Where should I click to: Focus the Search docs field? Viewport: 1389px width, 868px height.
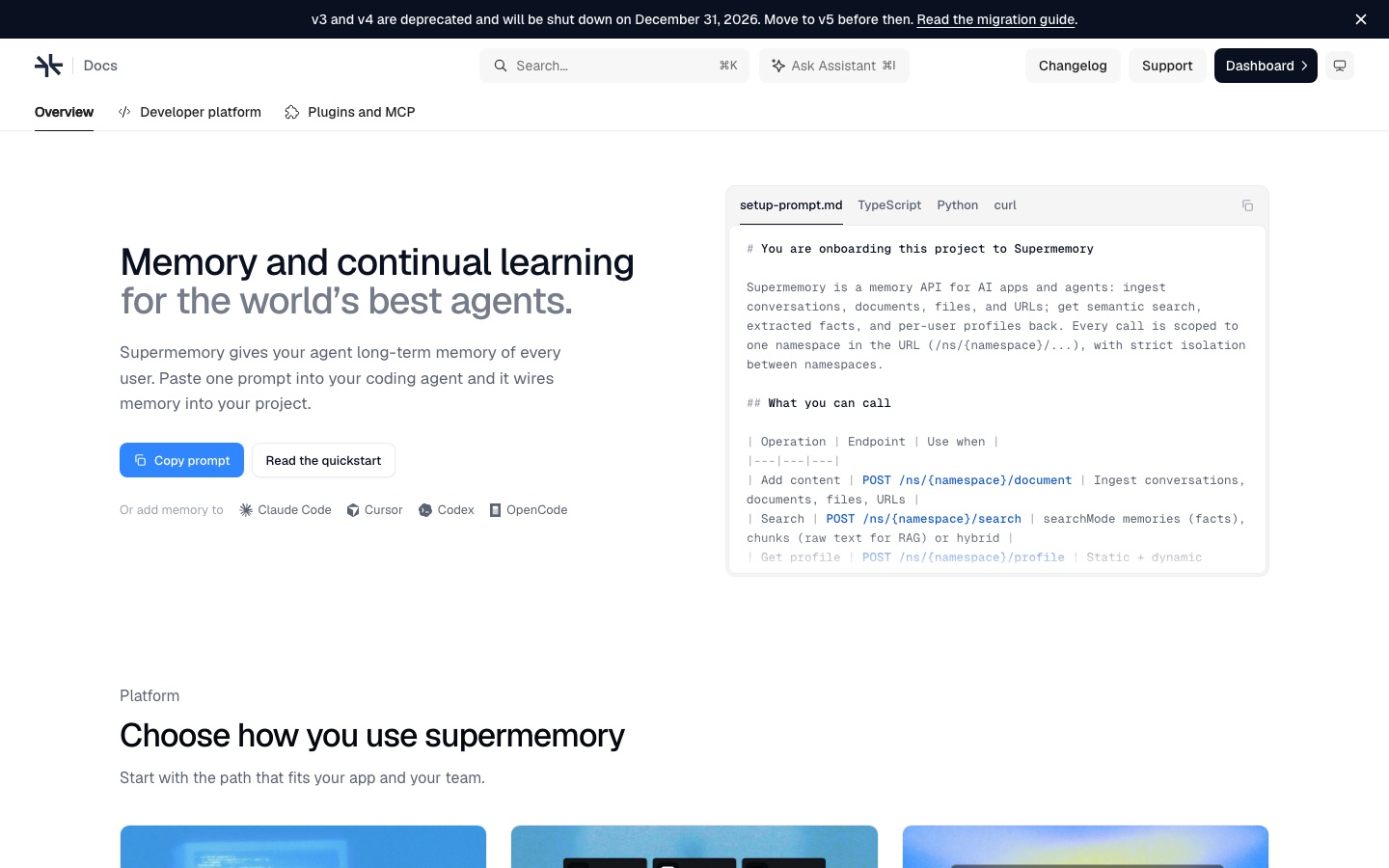(614, 66)
